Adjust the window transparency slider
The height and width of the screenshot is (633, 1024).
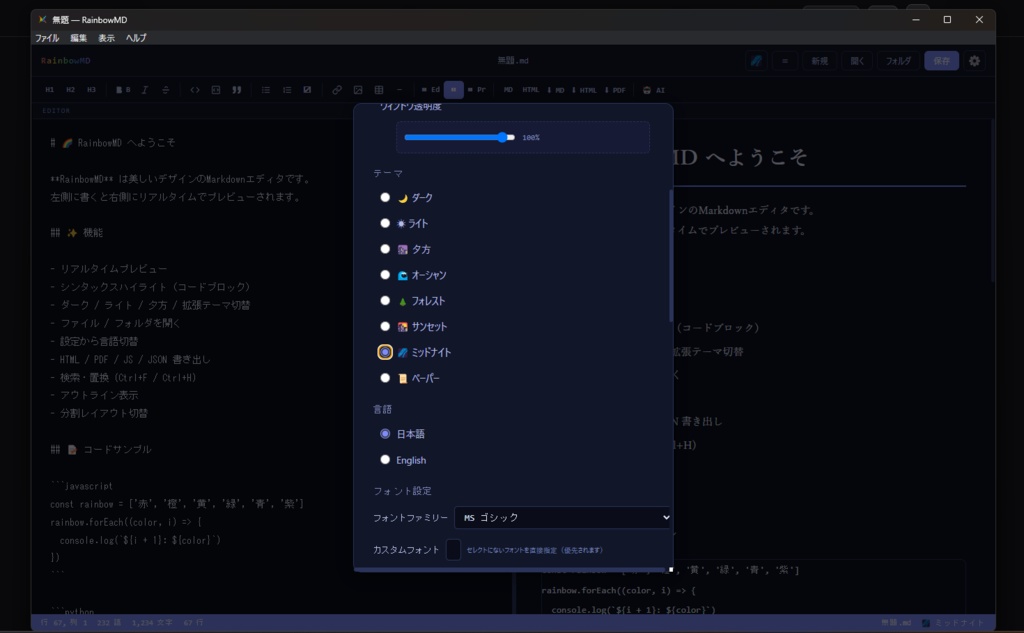(505, 137)
